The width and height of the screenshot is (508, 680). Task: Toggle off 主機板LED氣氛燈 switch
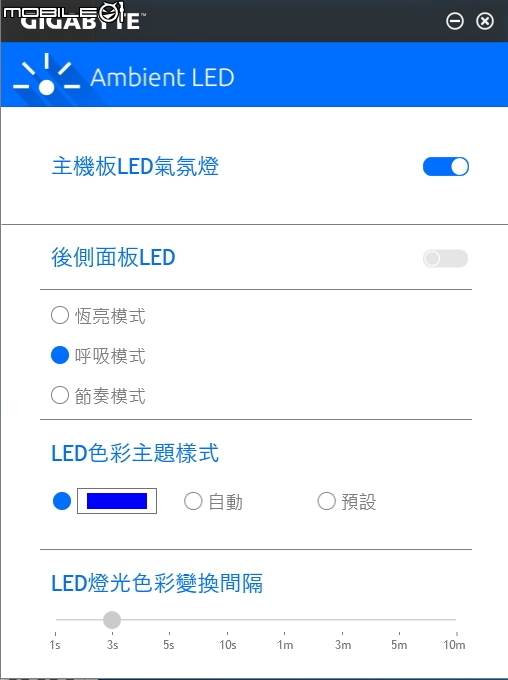(x=446, y=167)
